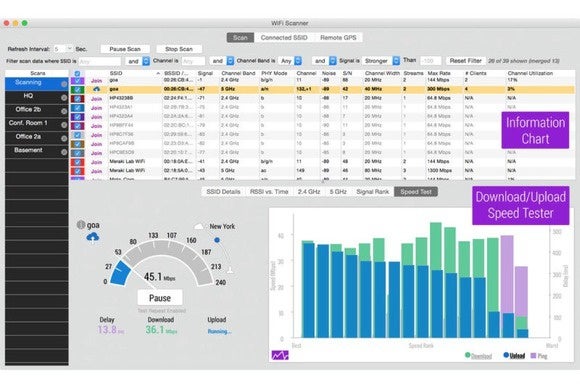This screenshot has height=388, width=580.
Task: Open the SSID Details tab
Action: [223, 192]
